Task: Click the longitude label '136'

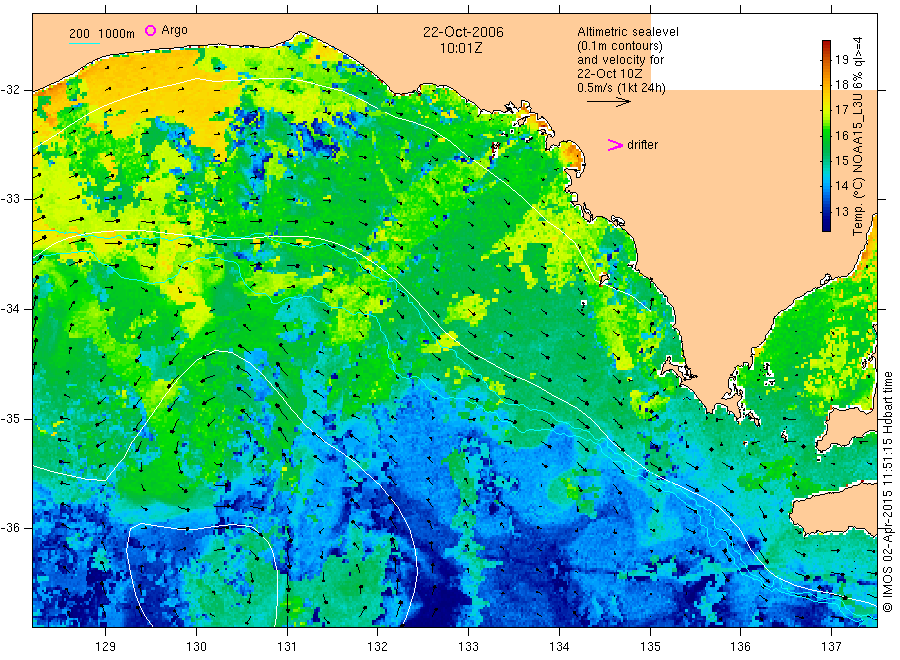Action: pos(740,647)
